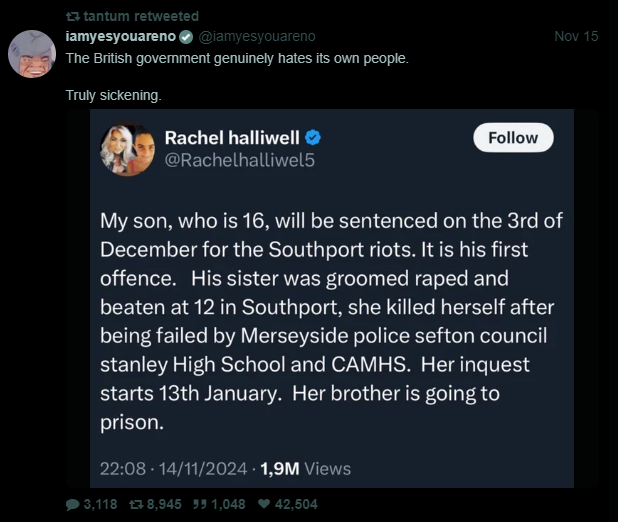Screen dimensions: 618x522
Task: Click the 'Truly sickening.' tweet text
Action: (x=113, y=95)
